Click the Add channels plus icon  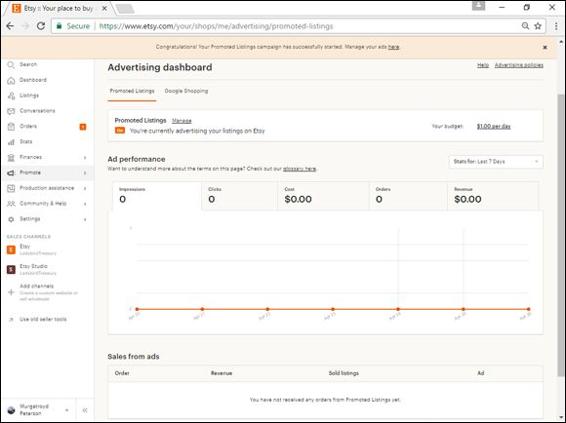11,292
